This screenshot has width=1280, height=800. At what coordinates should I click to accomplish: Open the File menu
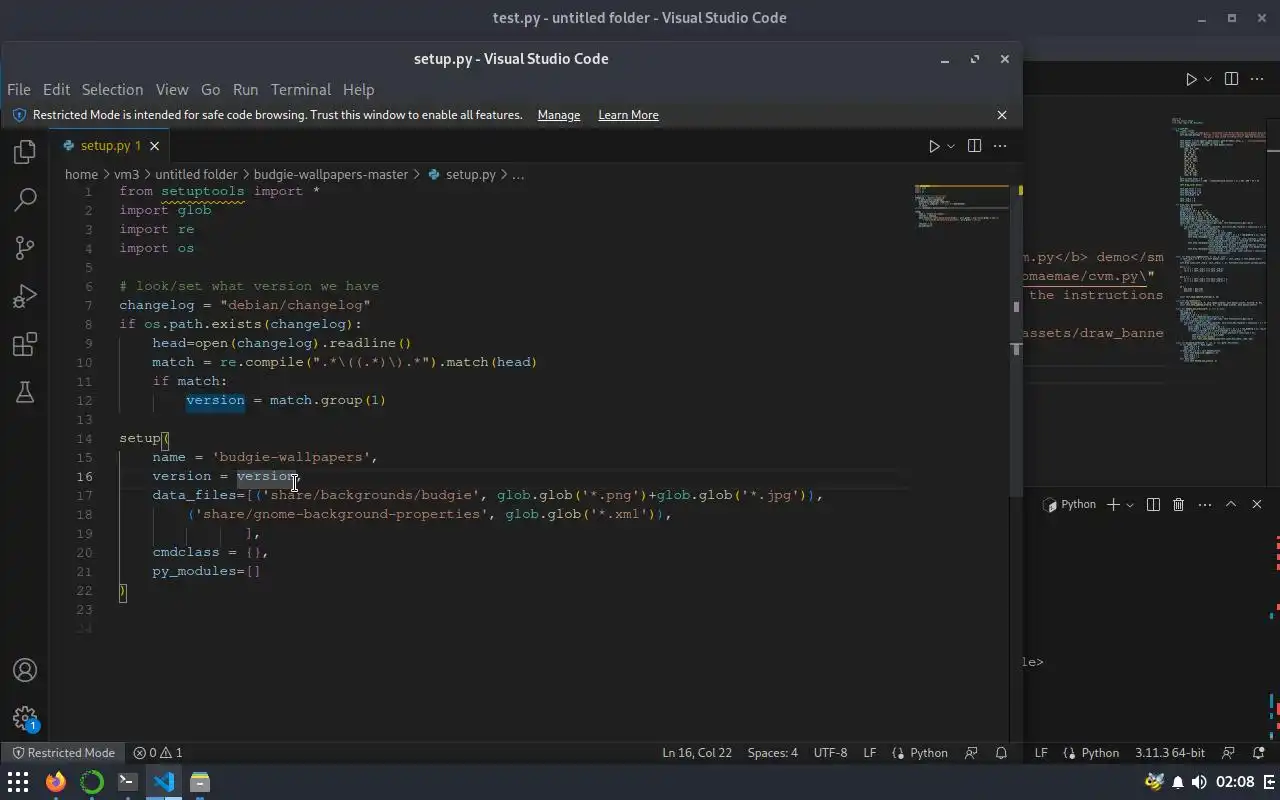pyautogui.click(x=19, y=89)
